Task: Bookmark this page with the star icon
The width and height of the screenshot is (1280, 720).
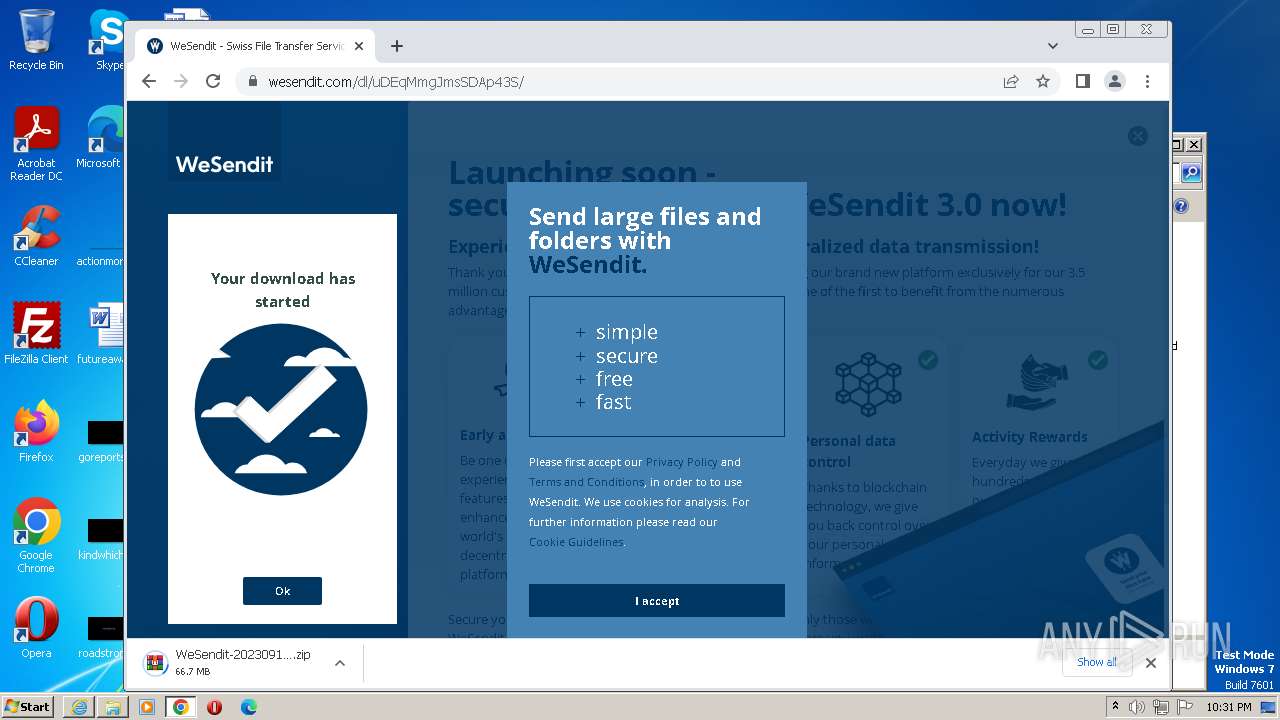Action: [x=1043, y=81]
